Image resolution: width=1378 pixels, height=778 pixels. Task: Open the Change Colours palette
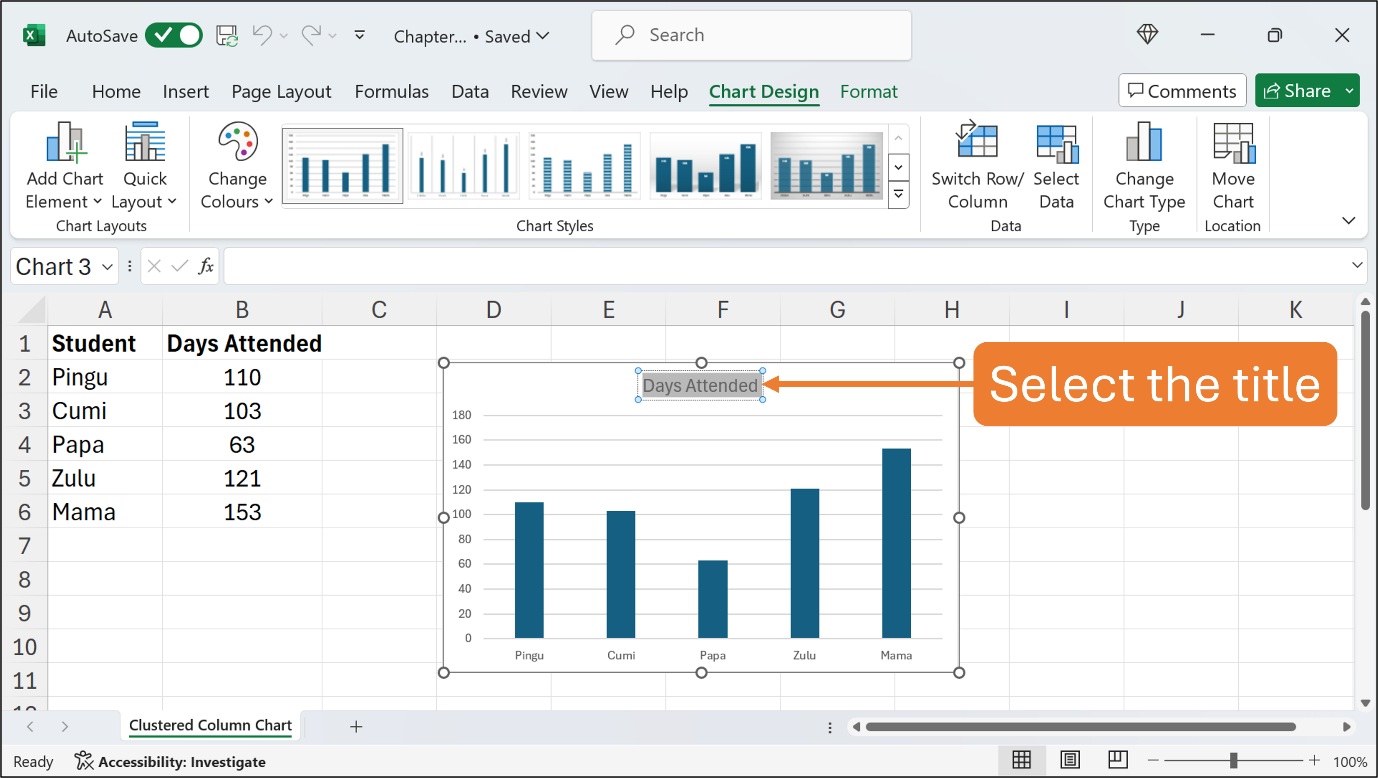click(x=237, y=166)
